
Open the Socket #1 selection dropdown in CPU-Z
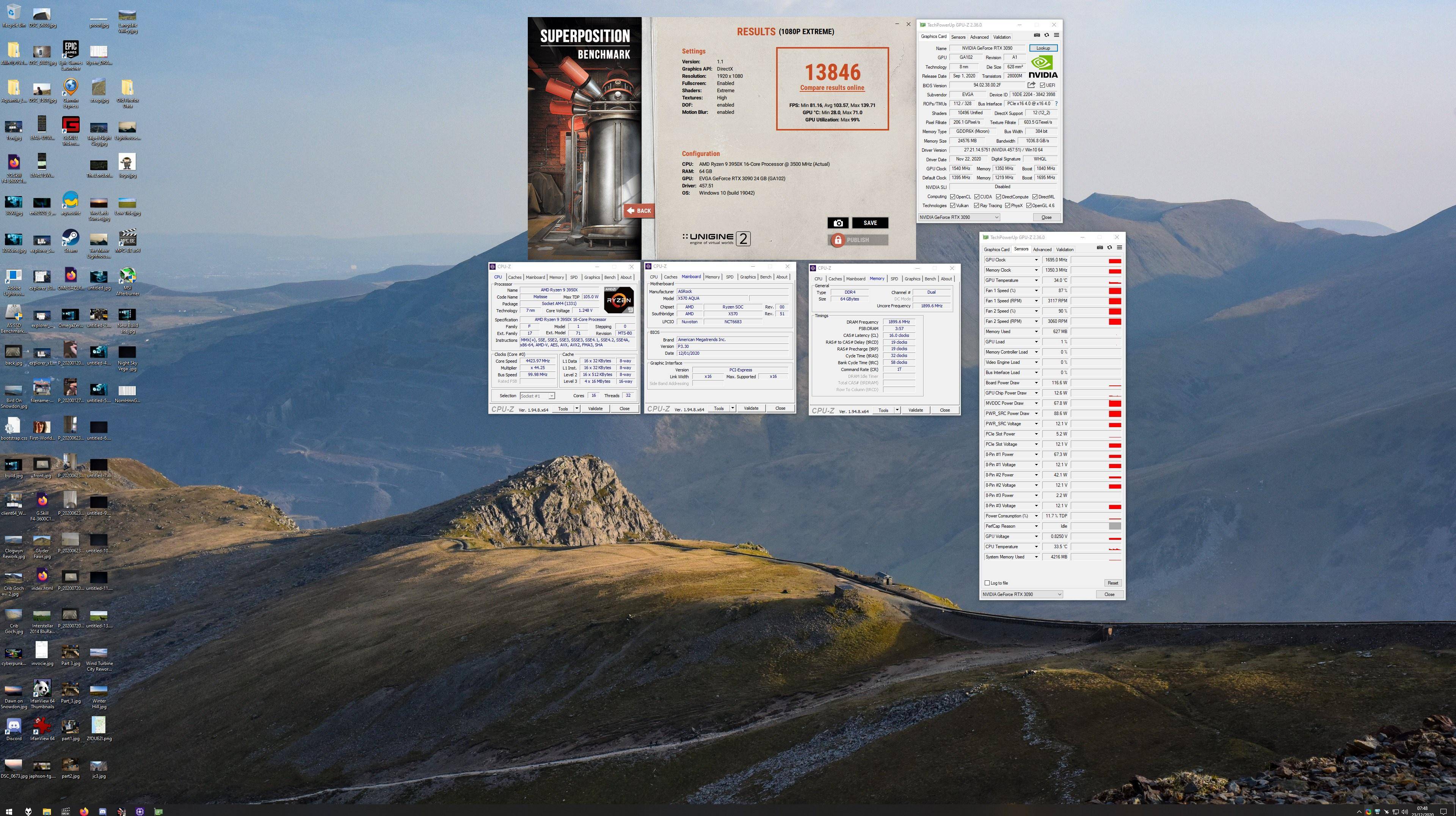coord(537,396)
